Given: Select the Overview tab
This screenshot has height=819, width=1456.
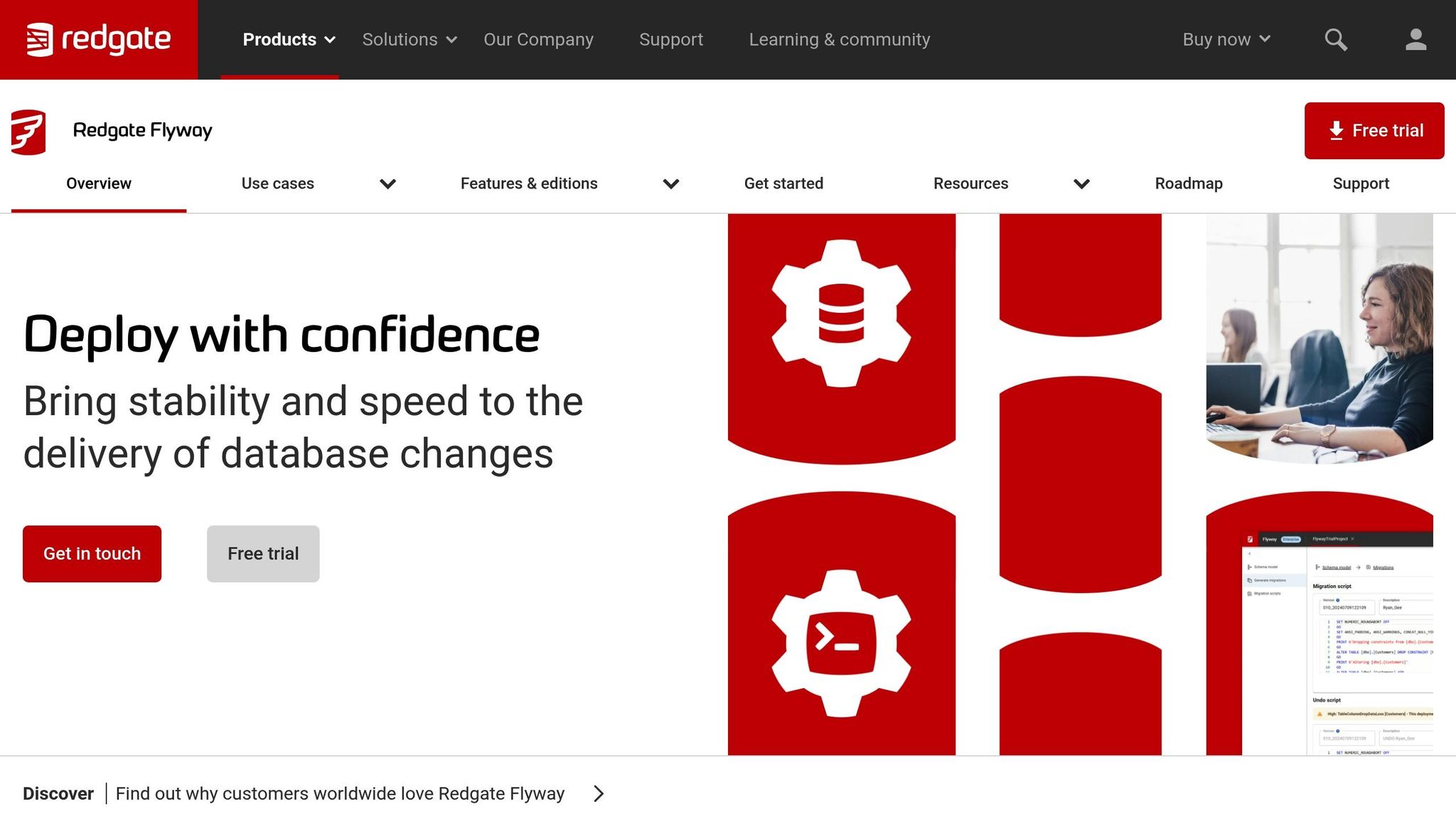Looking at the screenshot, I should [x=99, y=183].
